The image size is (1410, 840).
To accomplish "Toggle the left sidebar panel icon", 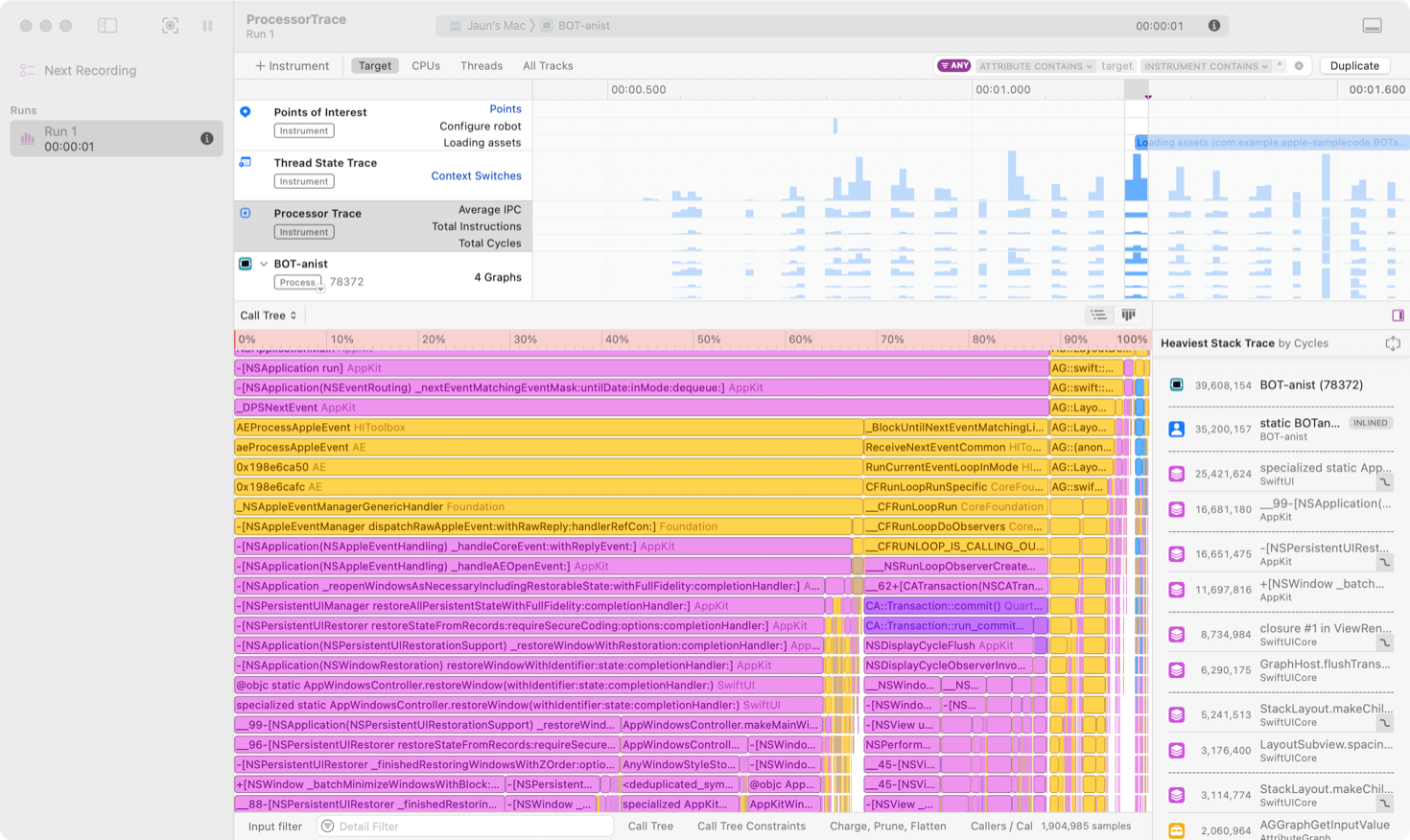I will pyautogui.click(x=108, y=26).
